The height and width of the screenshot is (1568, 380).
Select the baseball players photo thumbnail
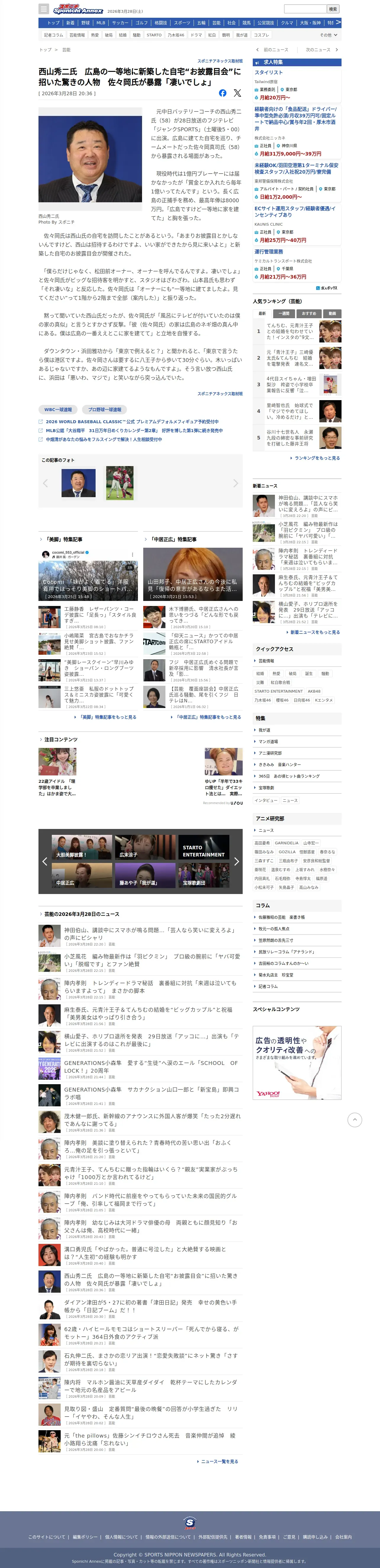tap(120, 483)
